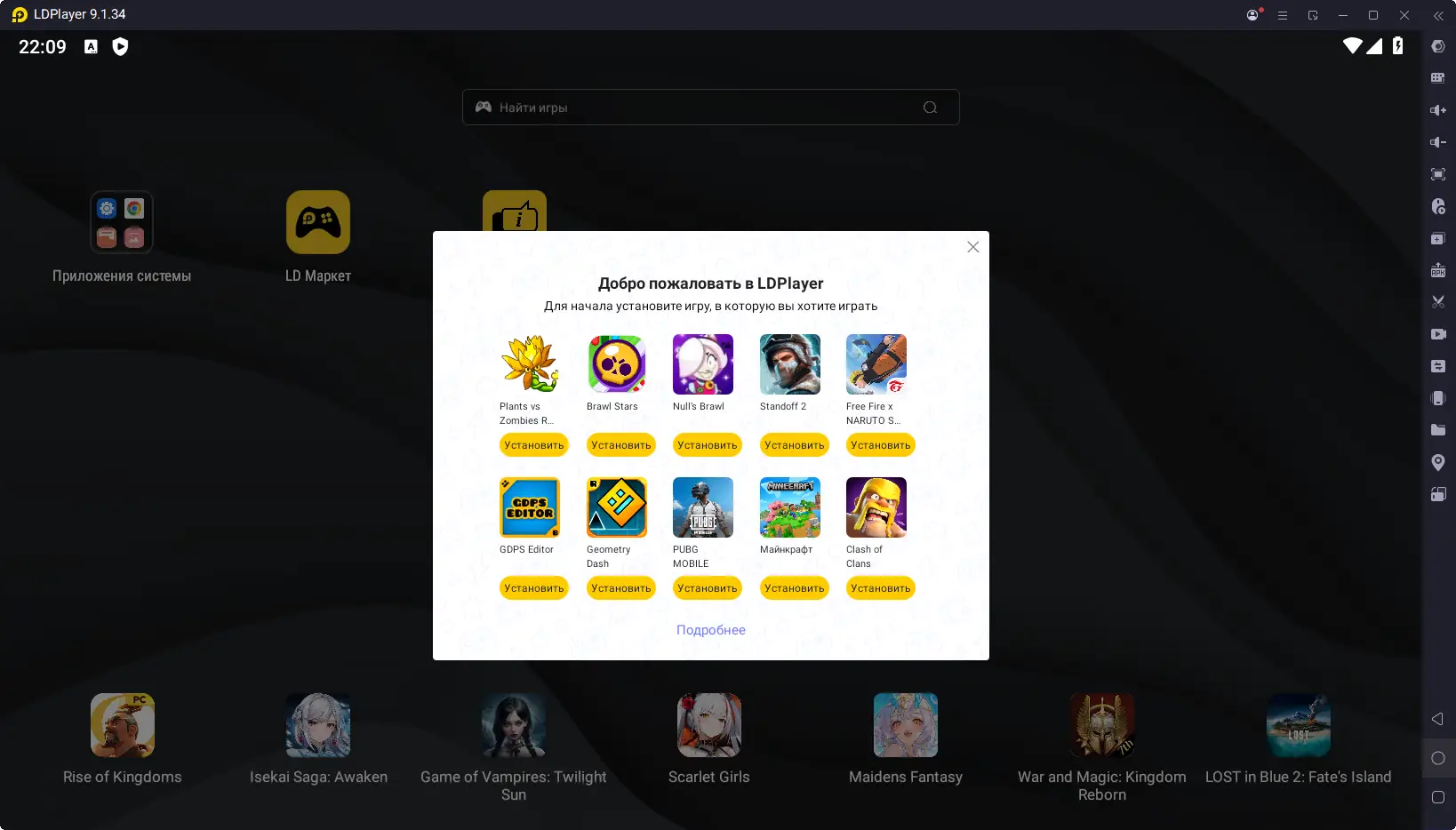Install Geometry Dash via Установить button
Viewport: 1456px width, 830px height.
(621, 588)
